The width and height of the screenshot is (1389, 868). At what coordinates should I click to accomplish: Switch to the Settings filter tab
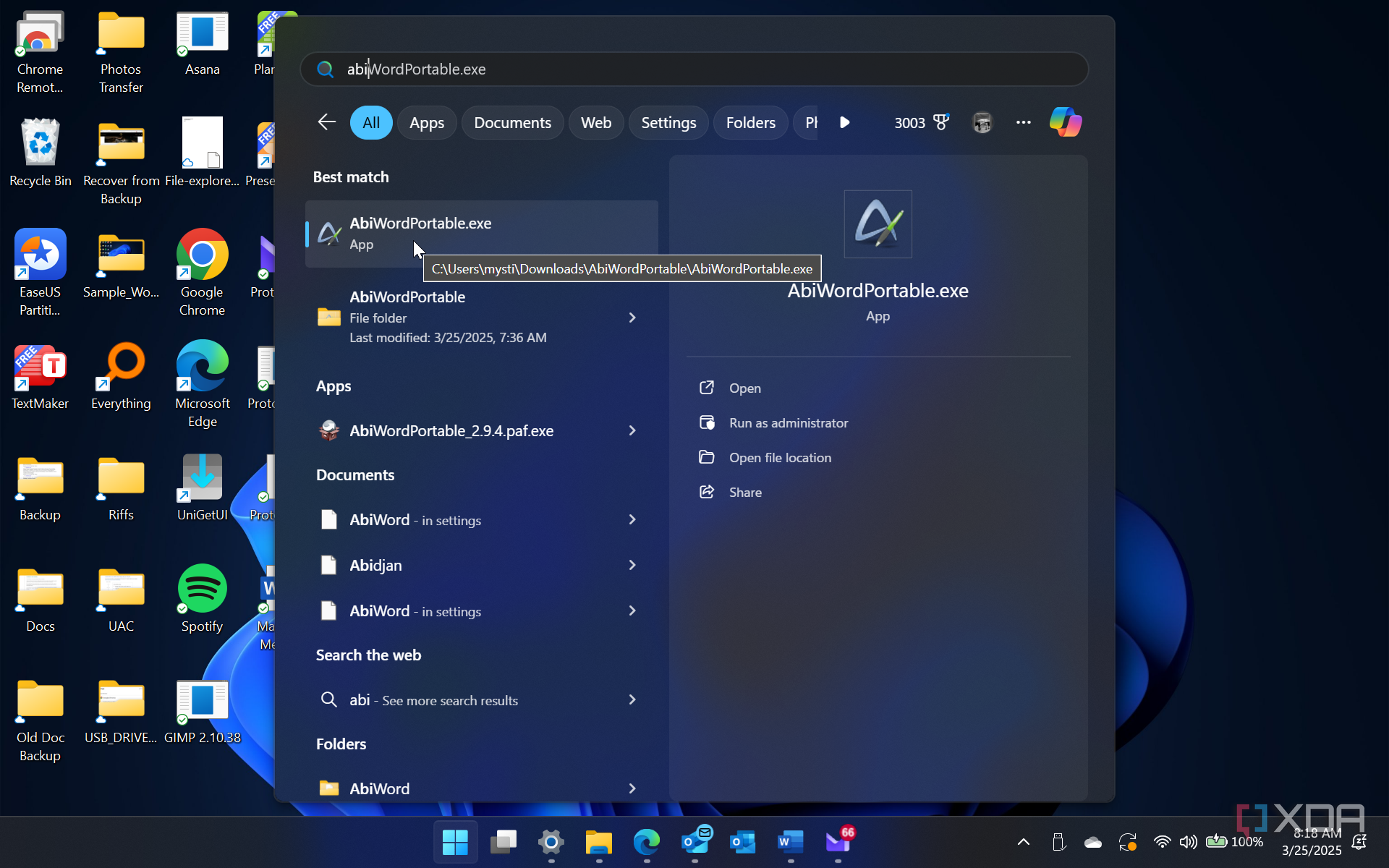pyautogui.click(x=668, y=122)
